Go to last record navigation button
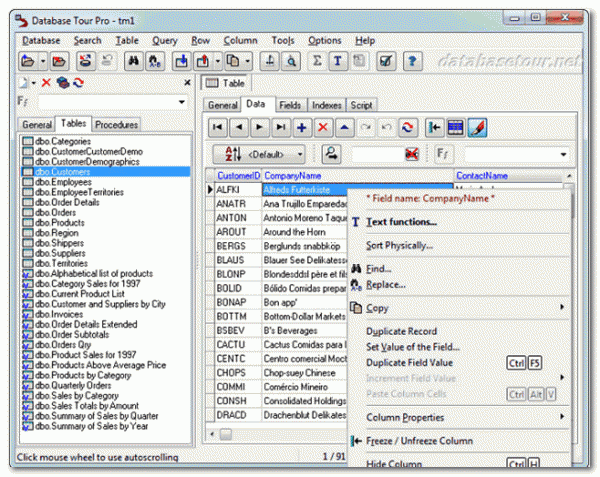 280,127
